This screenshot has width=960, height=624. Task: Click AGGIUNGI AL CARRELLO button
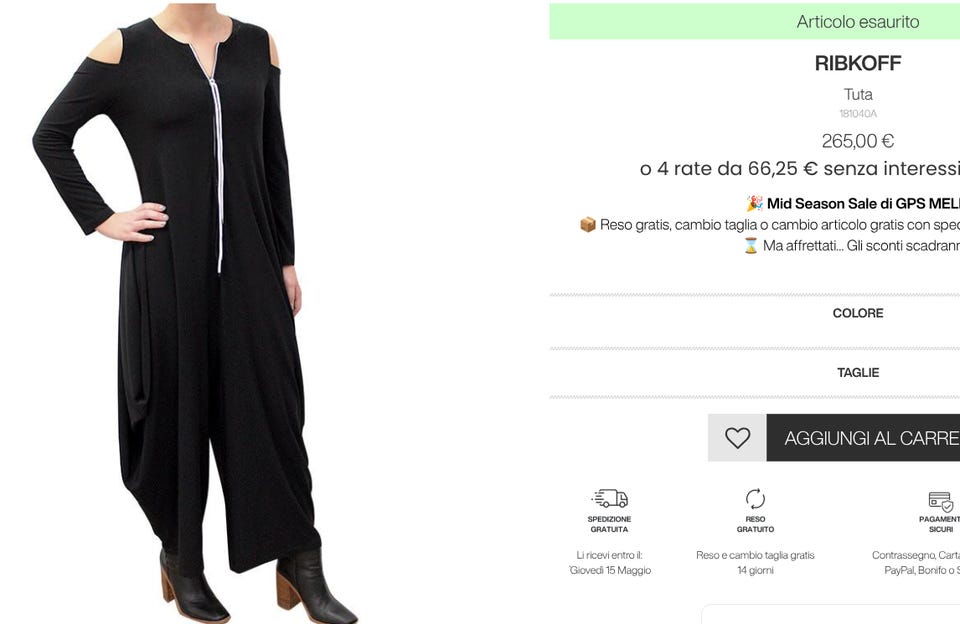coord(863,438)
